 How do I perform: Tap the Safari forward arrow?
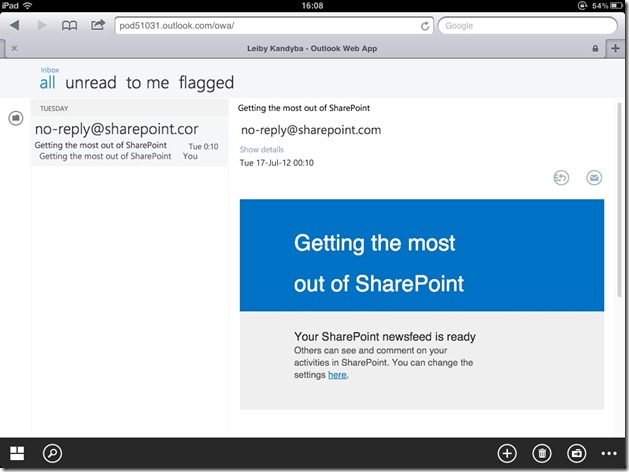[x=42, y=26]
